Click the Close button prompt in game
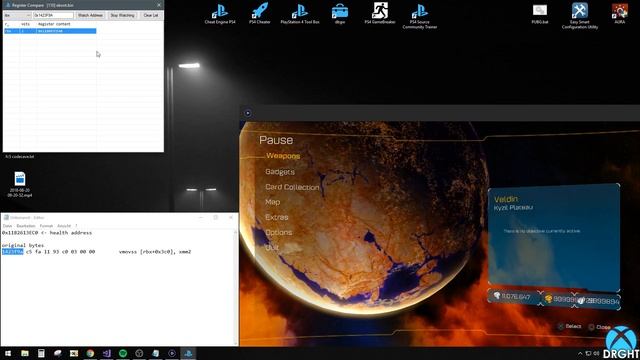640x360 pixels. [599, 327]
